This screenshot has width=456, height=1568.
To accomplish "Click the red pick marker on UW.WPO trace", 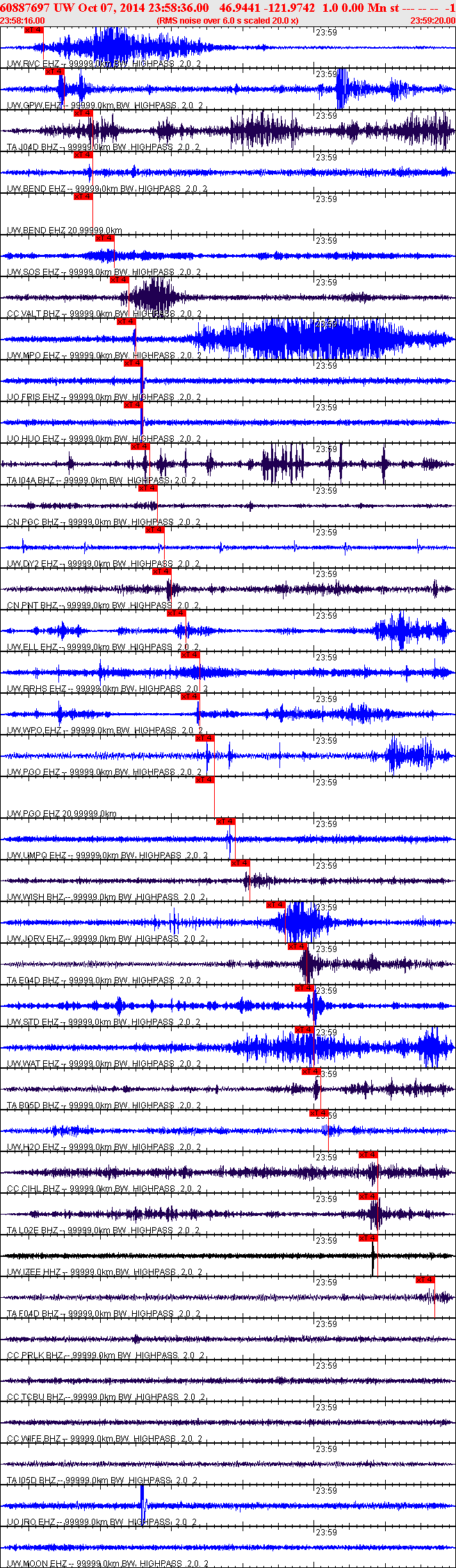I will click(190, 697).
